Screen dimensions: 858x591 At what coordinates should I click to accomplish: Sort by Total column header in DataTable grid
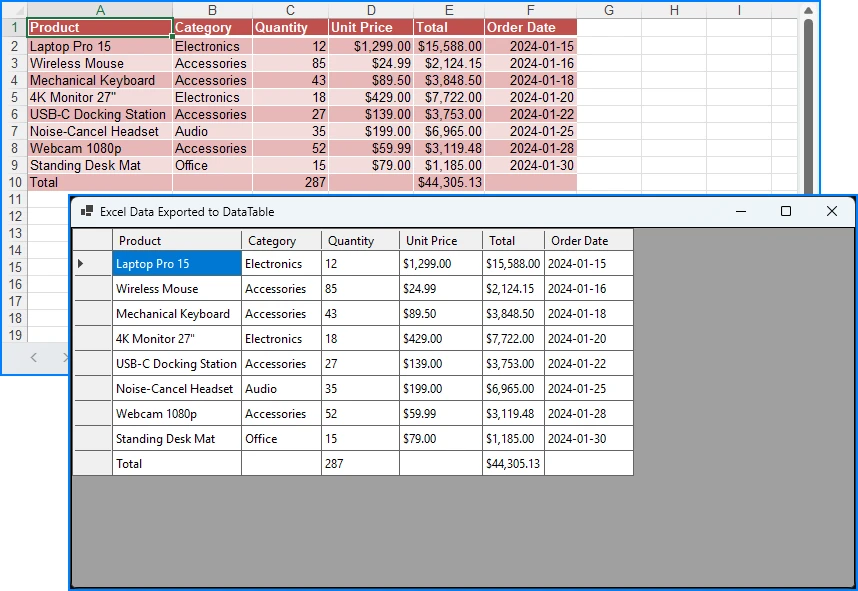point(513,240)
